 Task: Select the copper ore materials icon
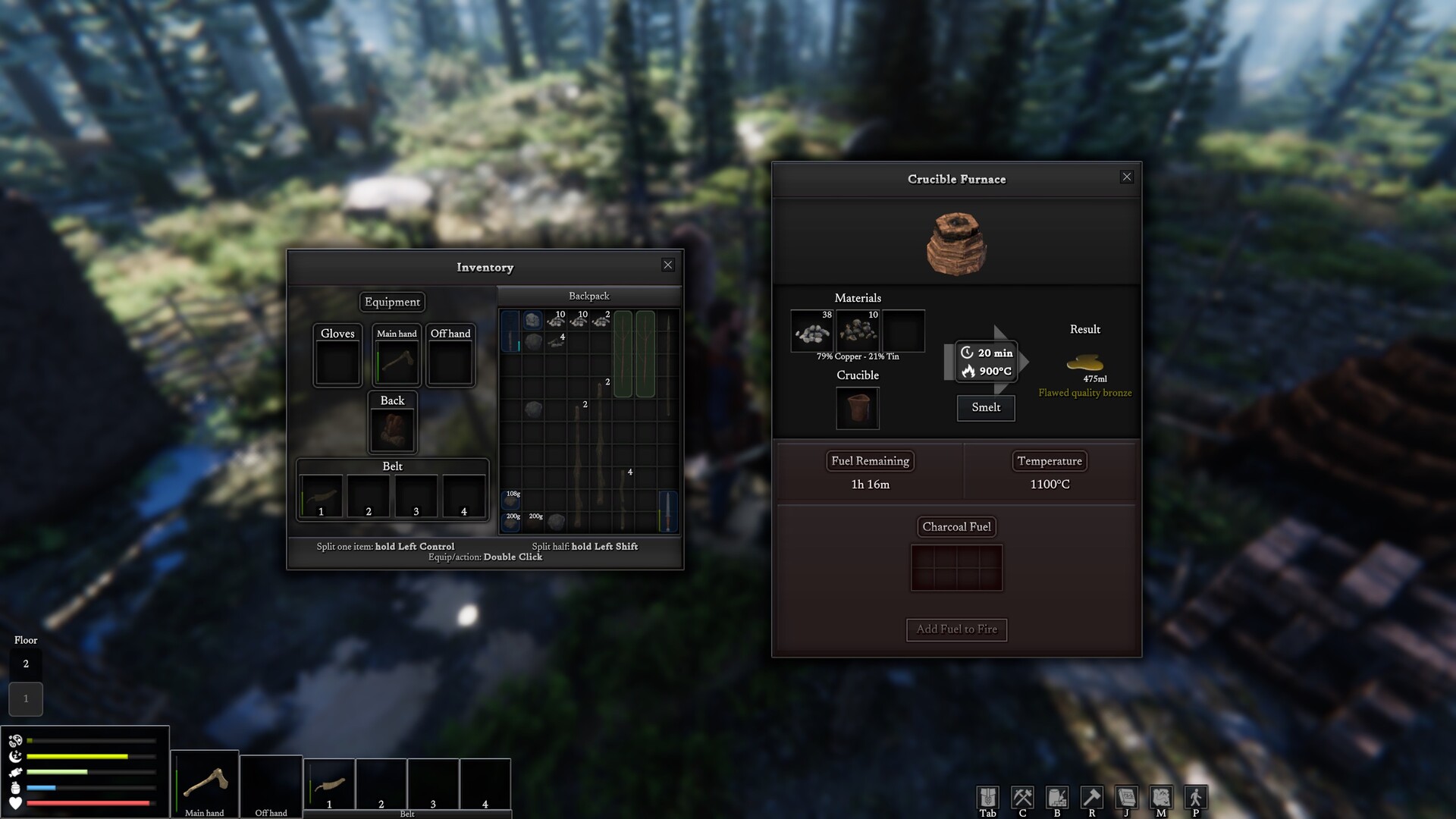point(811,331)
